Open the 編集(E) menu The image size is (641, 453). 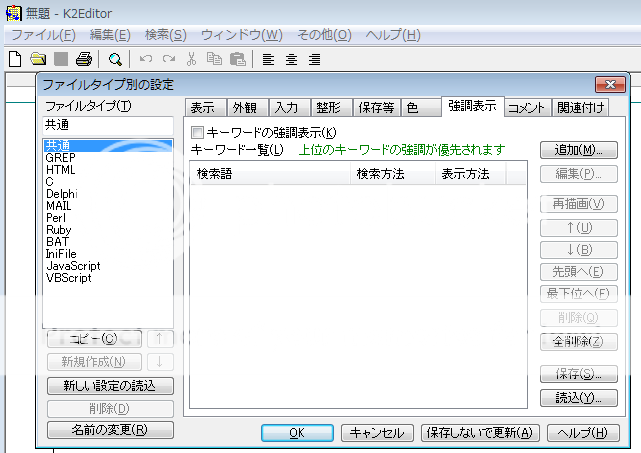click(x=110, y=35)
